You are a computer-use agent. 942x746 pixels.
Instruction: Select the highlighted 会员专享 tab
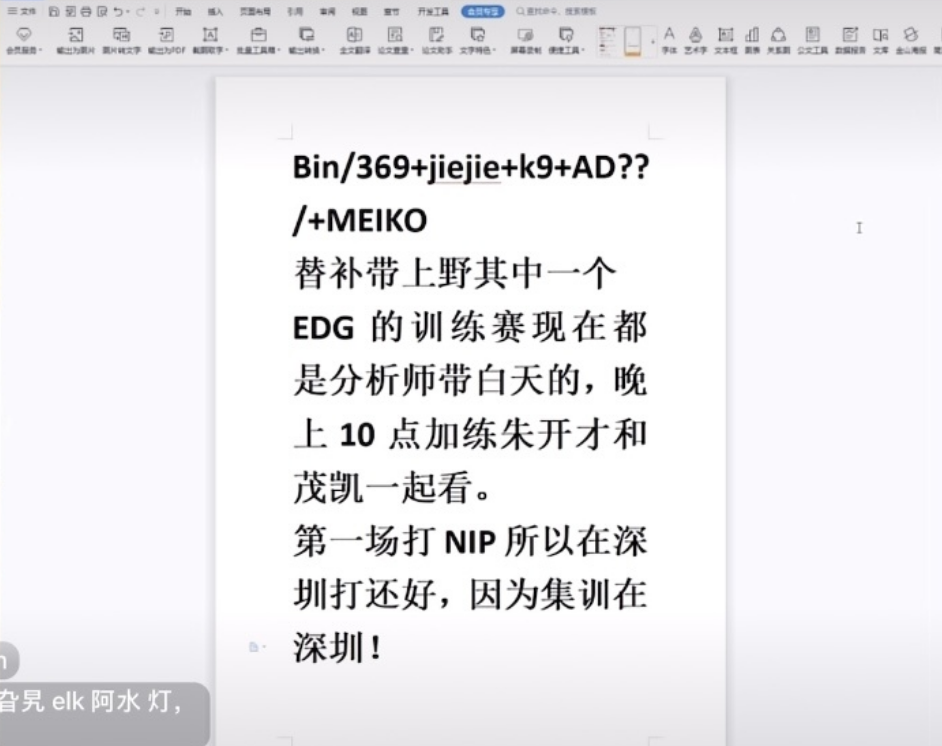482,11
